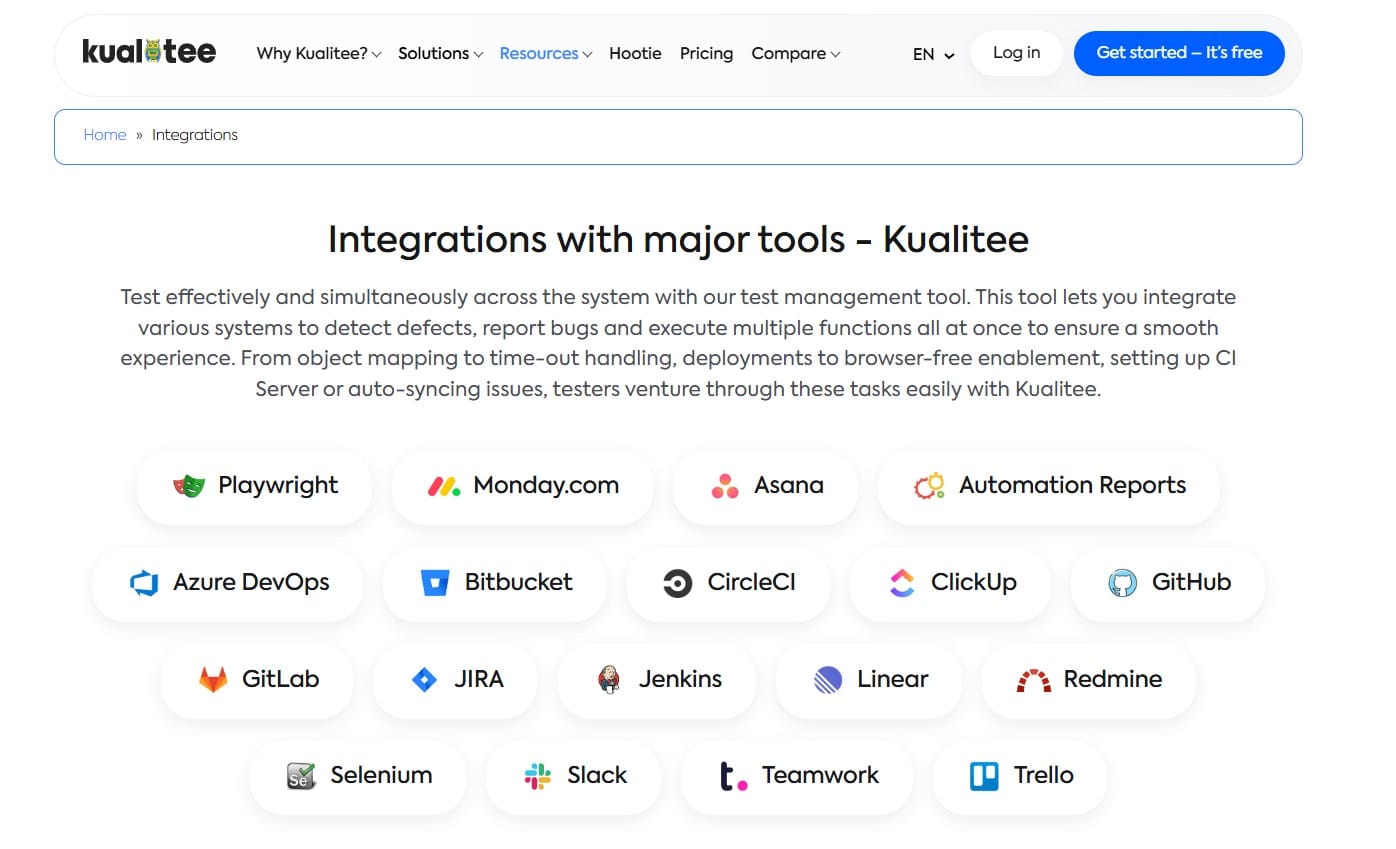The width and height of the screenshot is (1396, 849).
Task: Expand the Why Kualitee? menu
Action: click(x=319, y=54)
